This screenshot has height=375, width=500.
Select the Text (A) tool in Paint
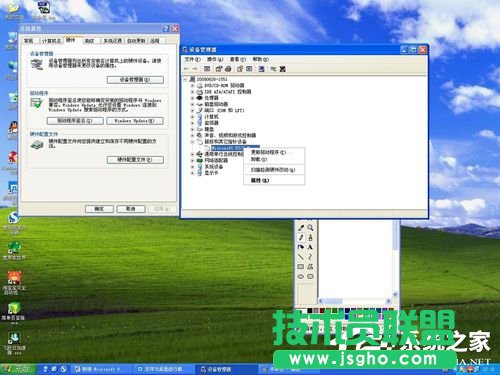(310, 247)
